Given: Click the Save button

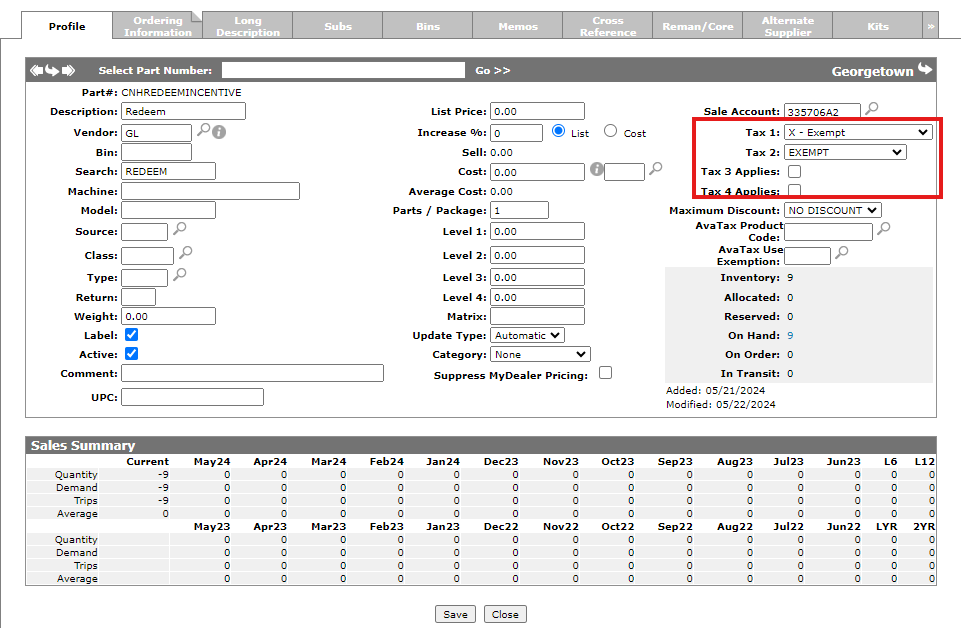Looking at the screenshot, I should coord(455,614).
